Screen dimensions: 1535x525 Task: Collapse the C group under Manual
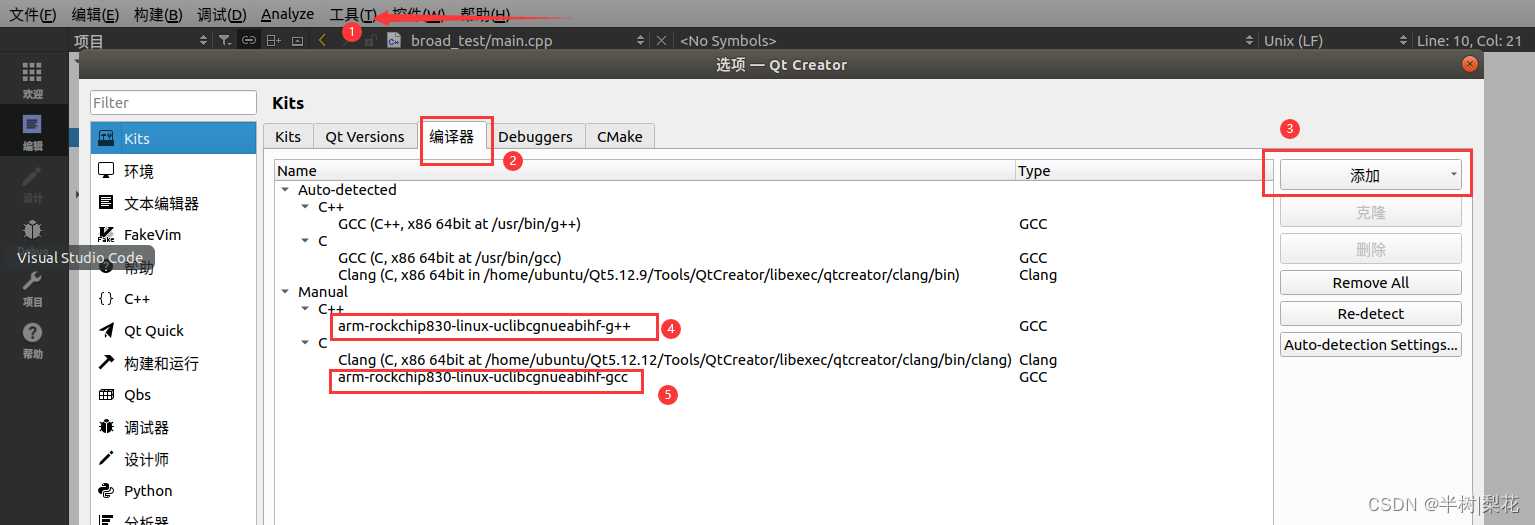306,343
